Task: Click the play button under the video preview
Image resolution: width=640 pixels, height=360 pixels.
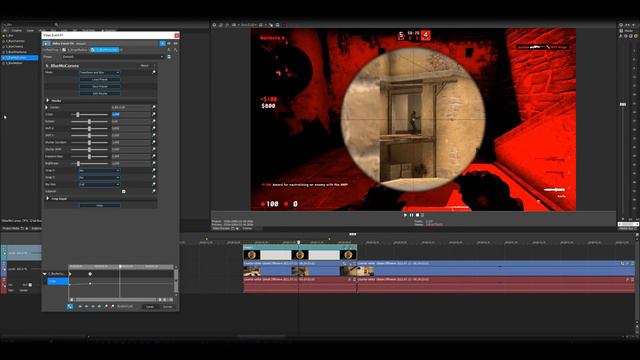Action: pyautogui.click(x=405, y=215)
